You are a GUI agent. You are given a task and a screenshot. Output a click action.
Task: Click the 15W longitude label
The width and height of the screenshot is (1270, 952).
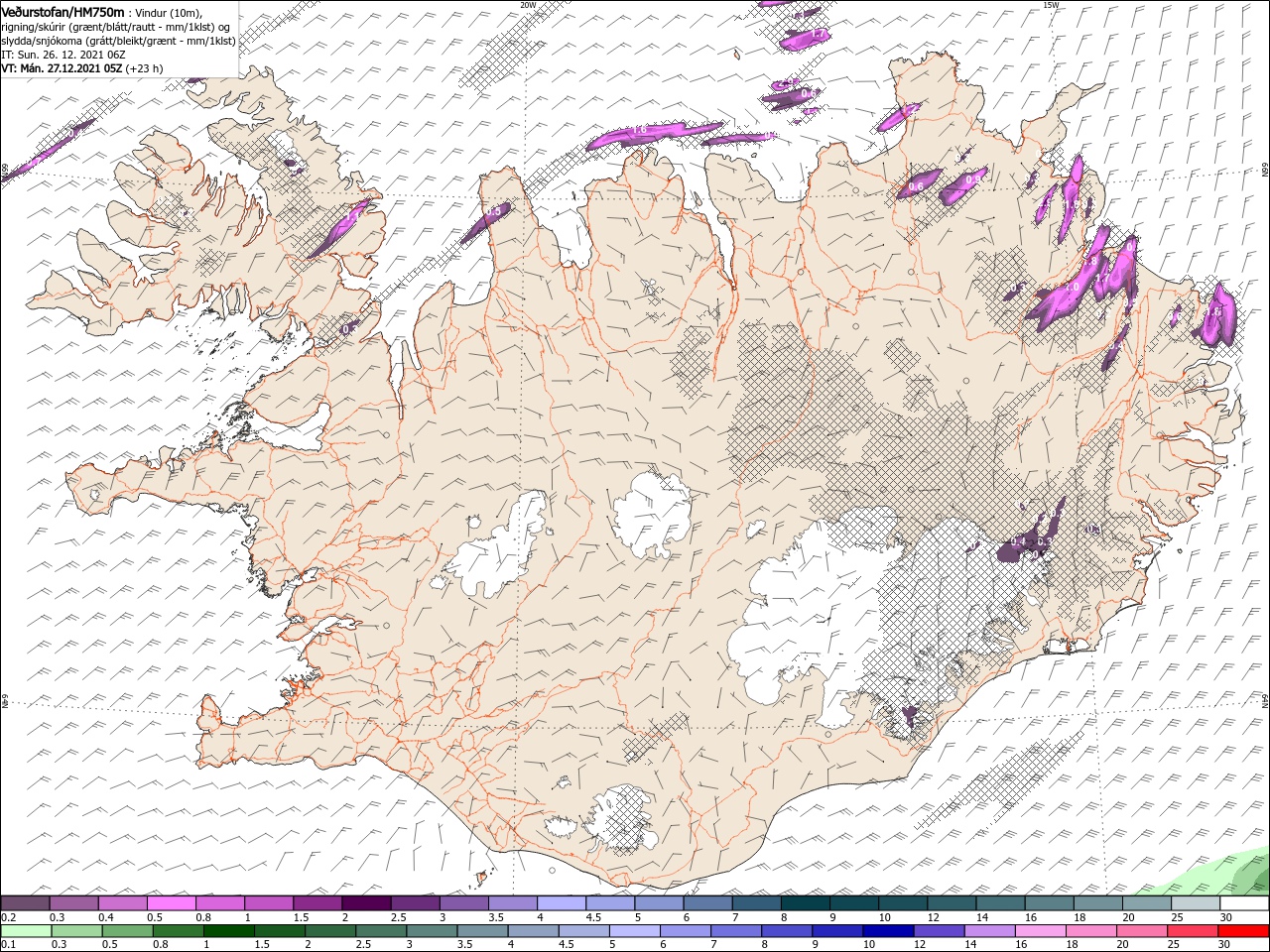point(1051,5)
